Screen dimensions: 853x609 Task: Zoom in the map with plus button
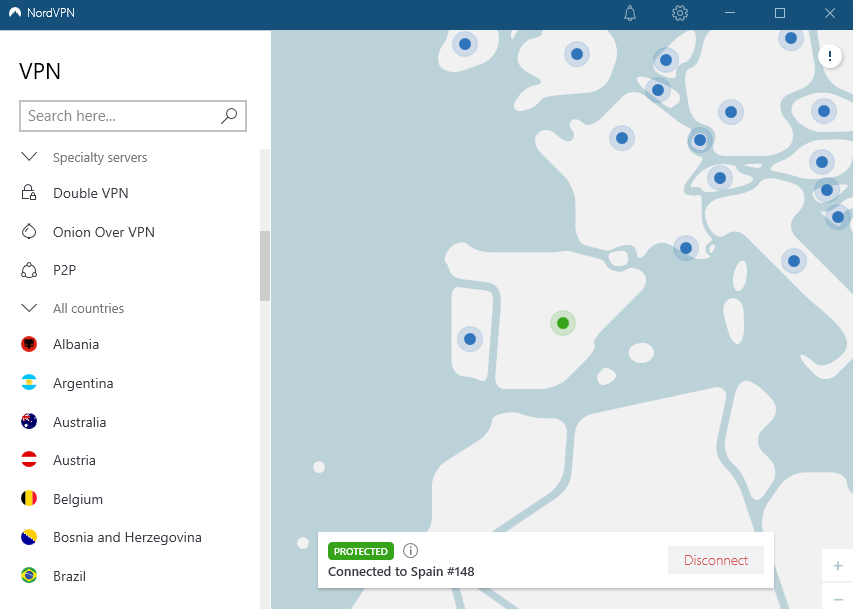pyautogui.click(x=837, y=566)
